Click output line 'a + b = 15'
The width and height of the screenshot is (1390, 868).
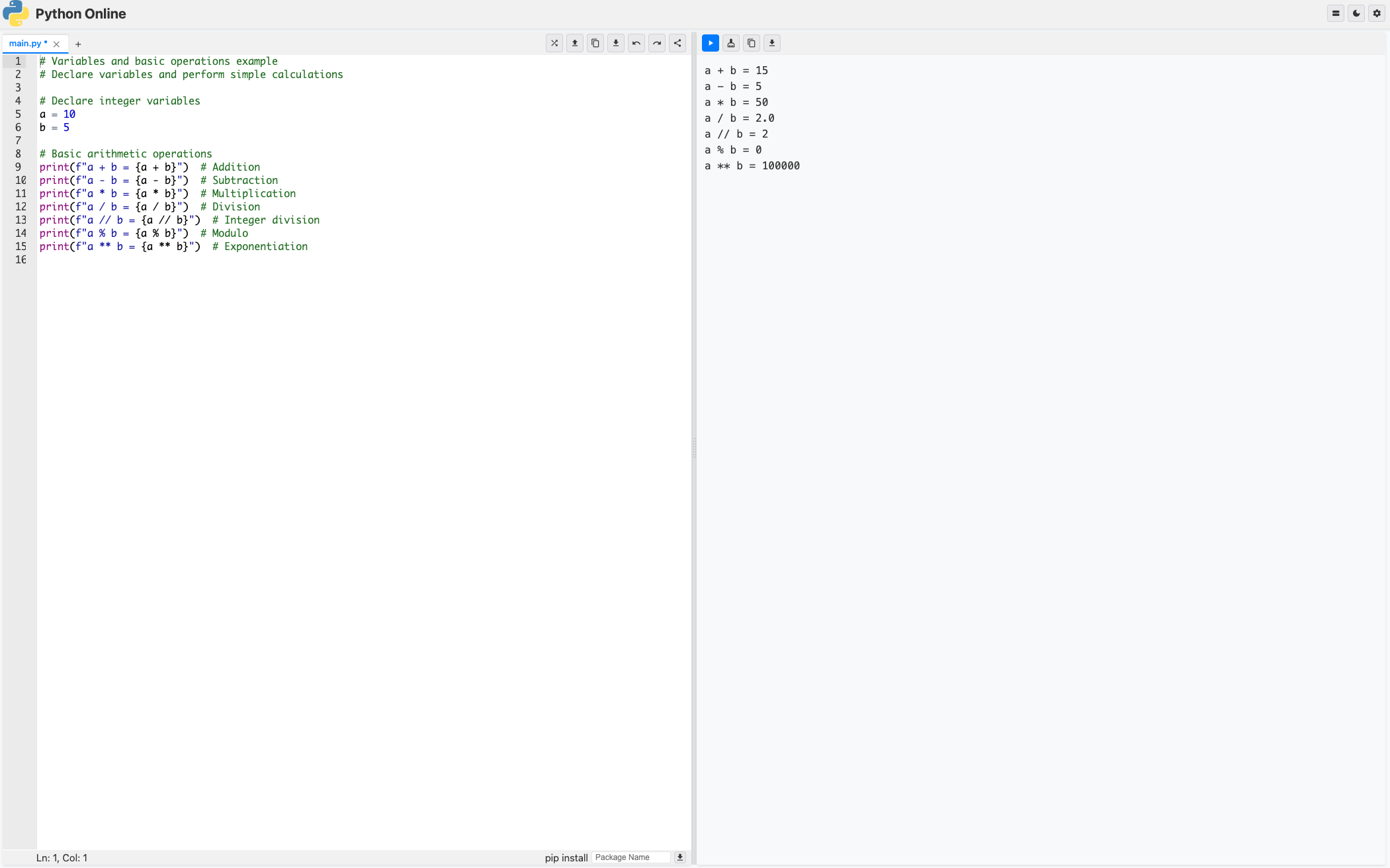[736, 71]
